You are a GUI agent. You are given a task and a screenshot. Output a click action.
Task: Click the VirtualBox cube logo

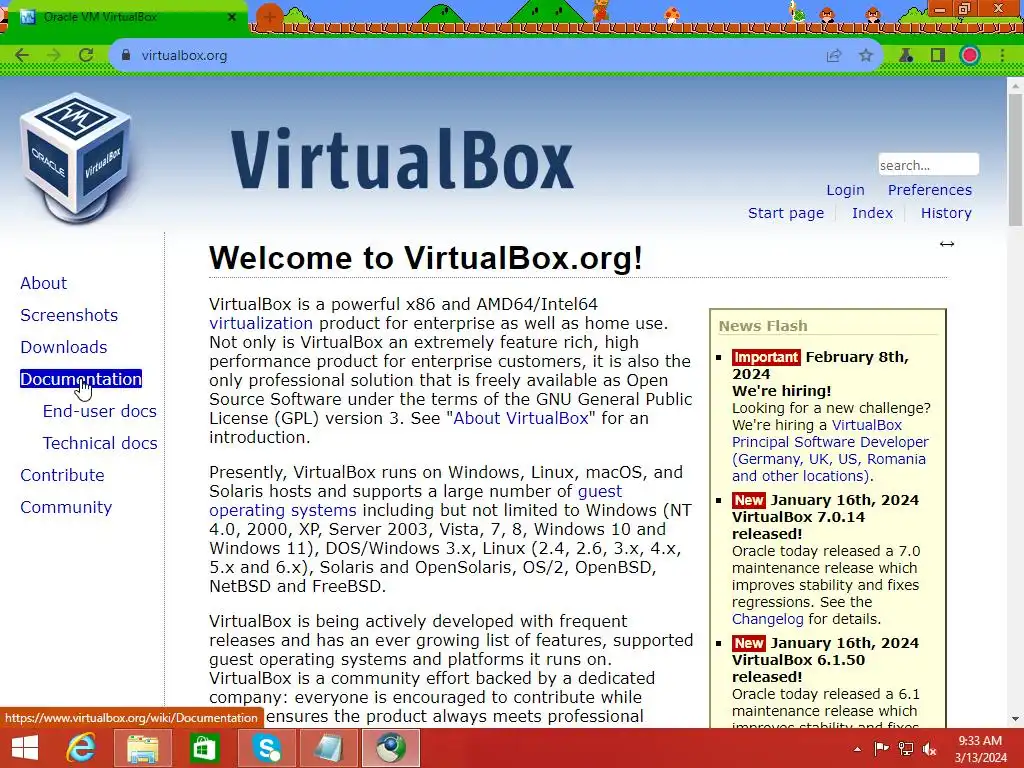(76, 157)
